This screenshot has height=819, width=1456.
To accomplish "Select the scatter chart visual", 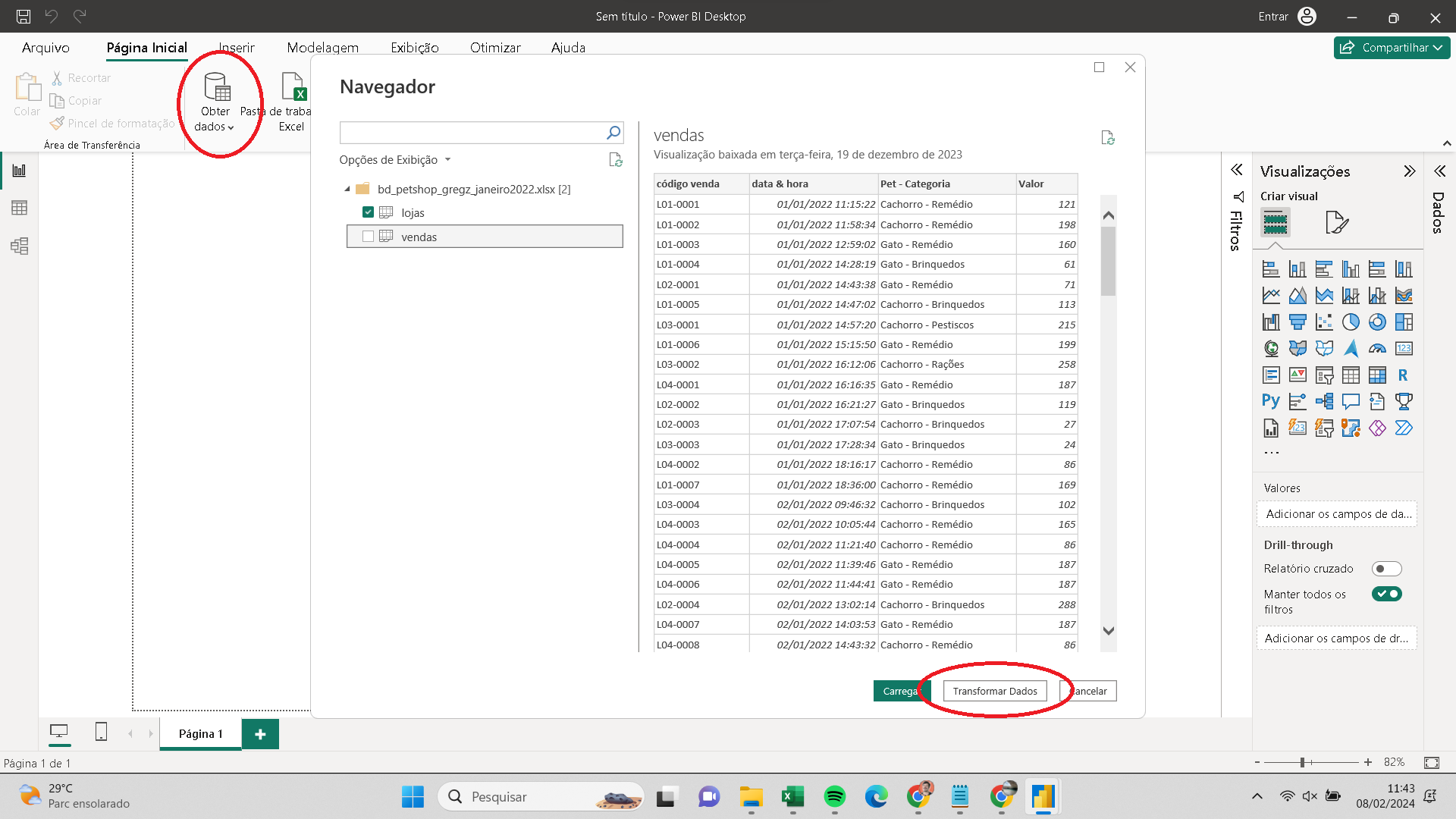I will coord(1324,322).
